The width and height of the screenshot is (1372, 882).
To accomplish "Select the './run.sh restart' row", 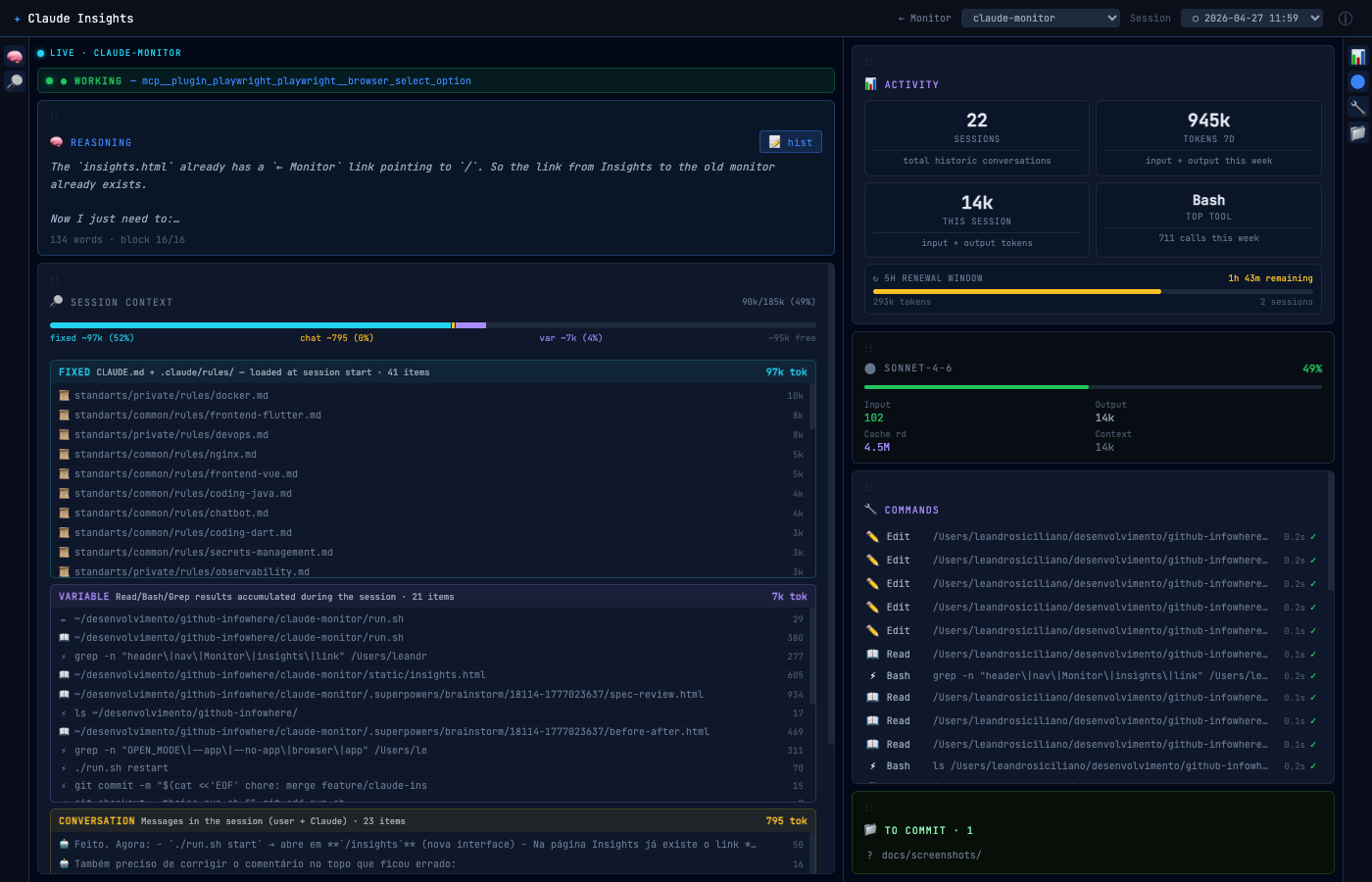I will (x=431, y=768).
